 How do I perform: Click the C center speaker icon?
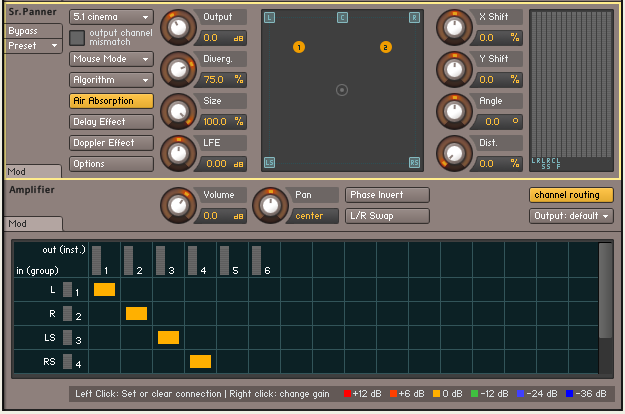point(342,18)
